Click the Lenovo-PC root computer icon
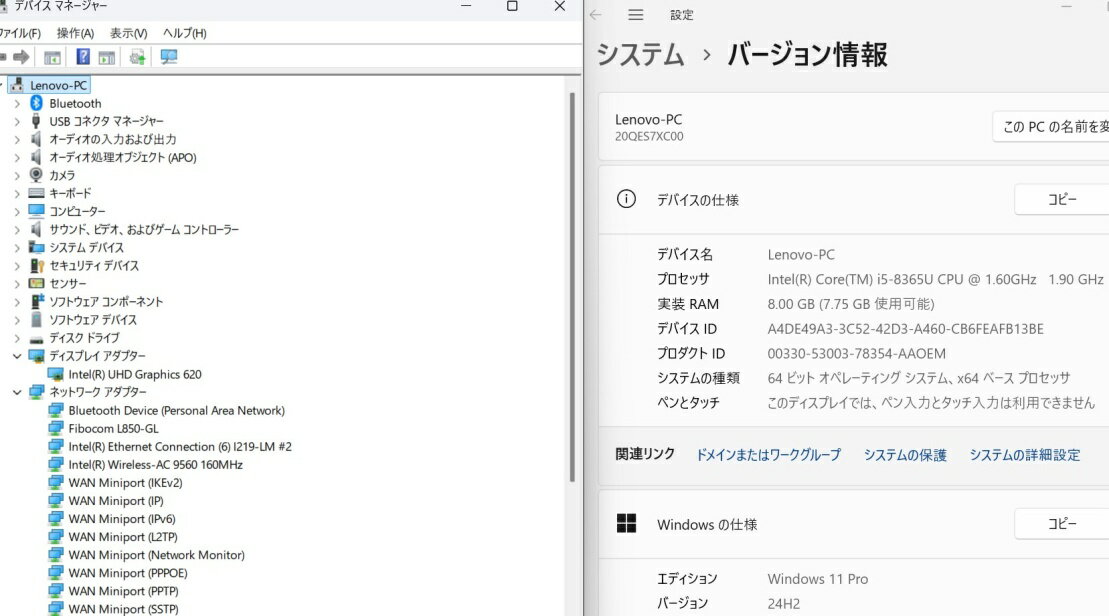 click(x=18, y=85)
